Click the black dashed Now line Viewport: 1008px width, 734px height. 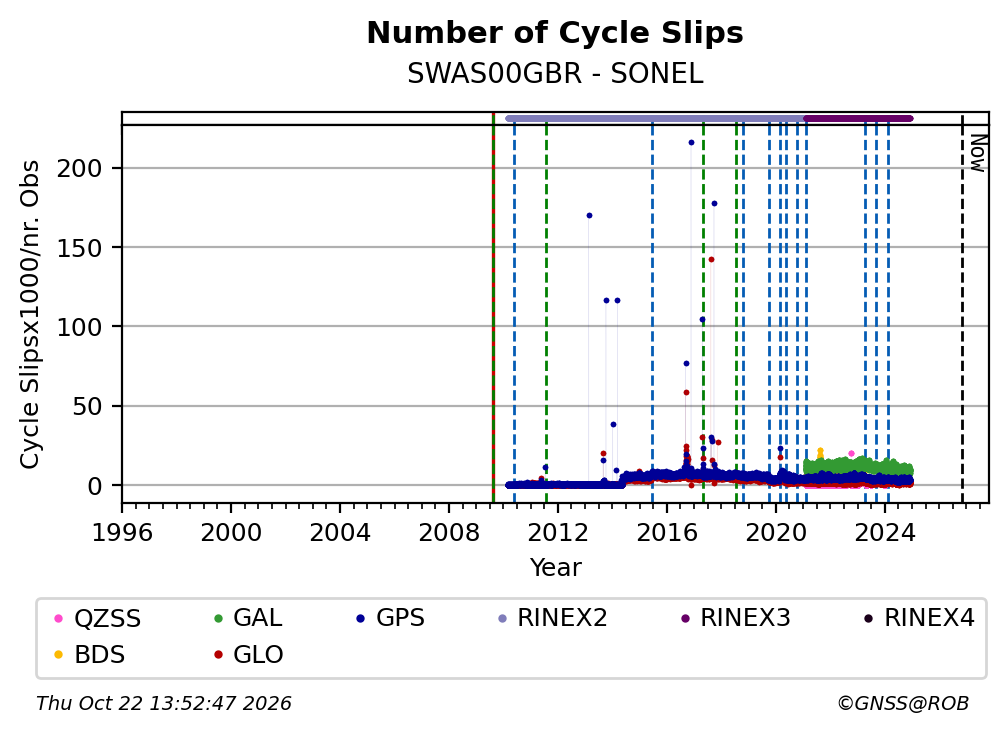click(962, 309)
